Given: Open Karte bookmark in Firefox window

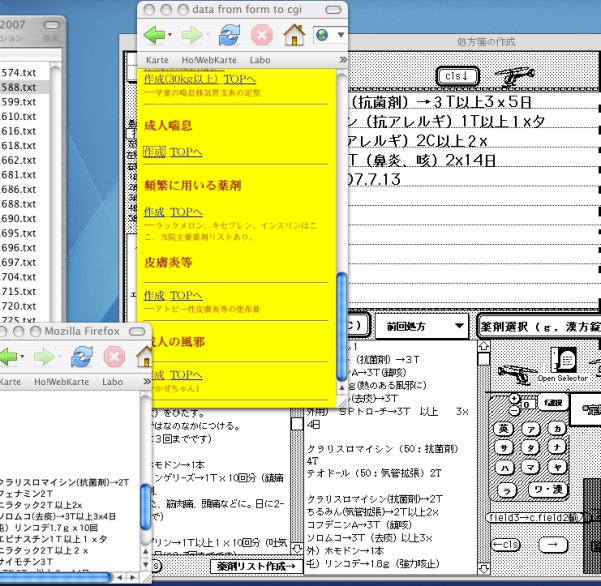Looking at the screenshot, I should pos(10,382).
